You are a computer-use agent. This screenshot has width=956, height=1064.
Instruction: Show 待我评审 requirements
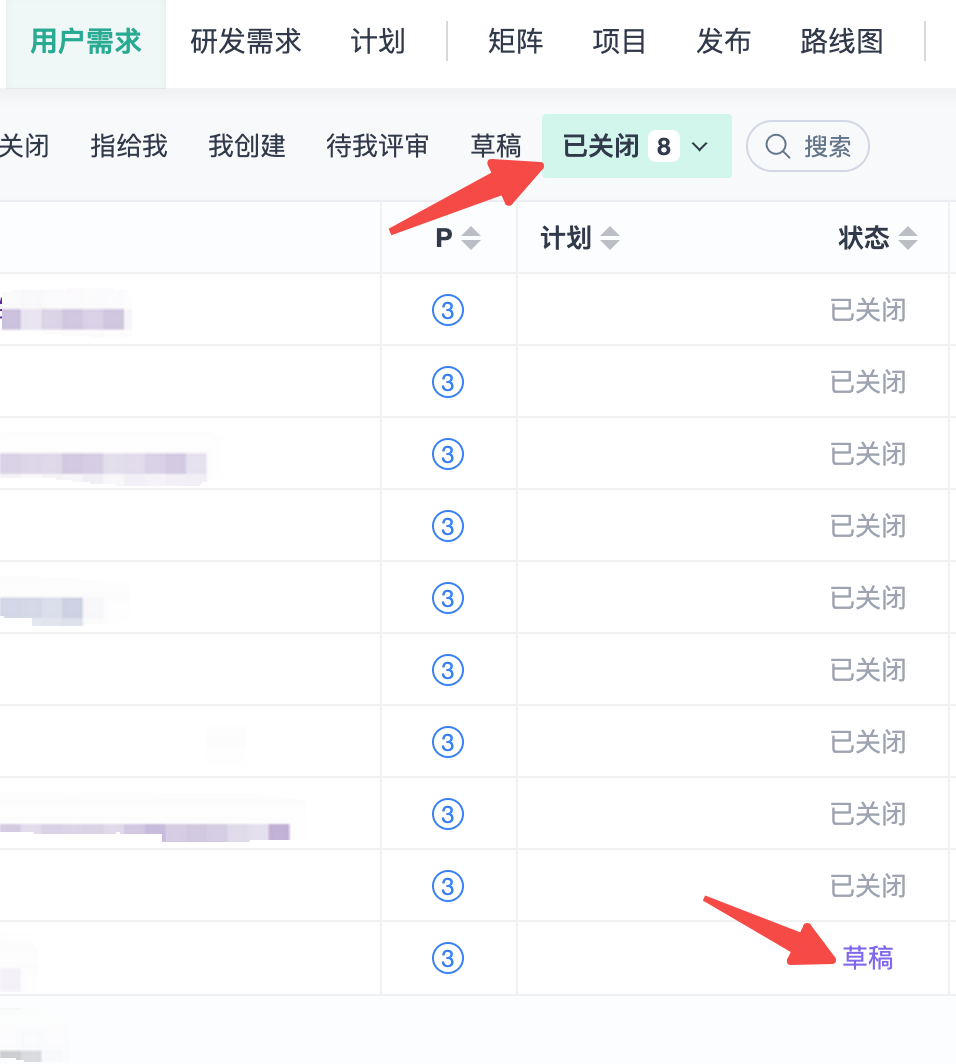(377, 146)
